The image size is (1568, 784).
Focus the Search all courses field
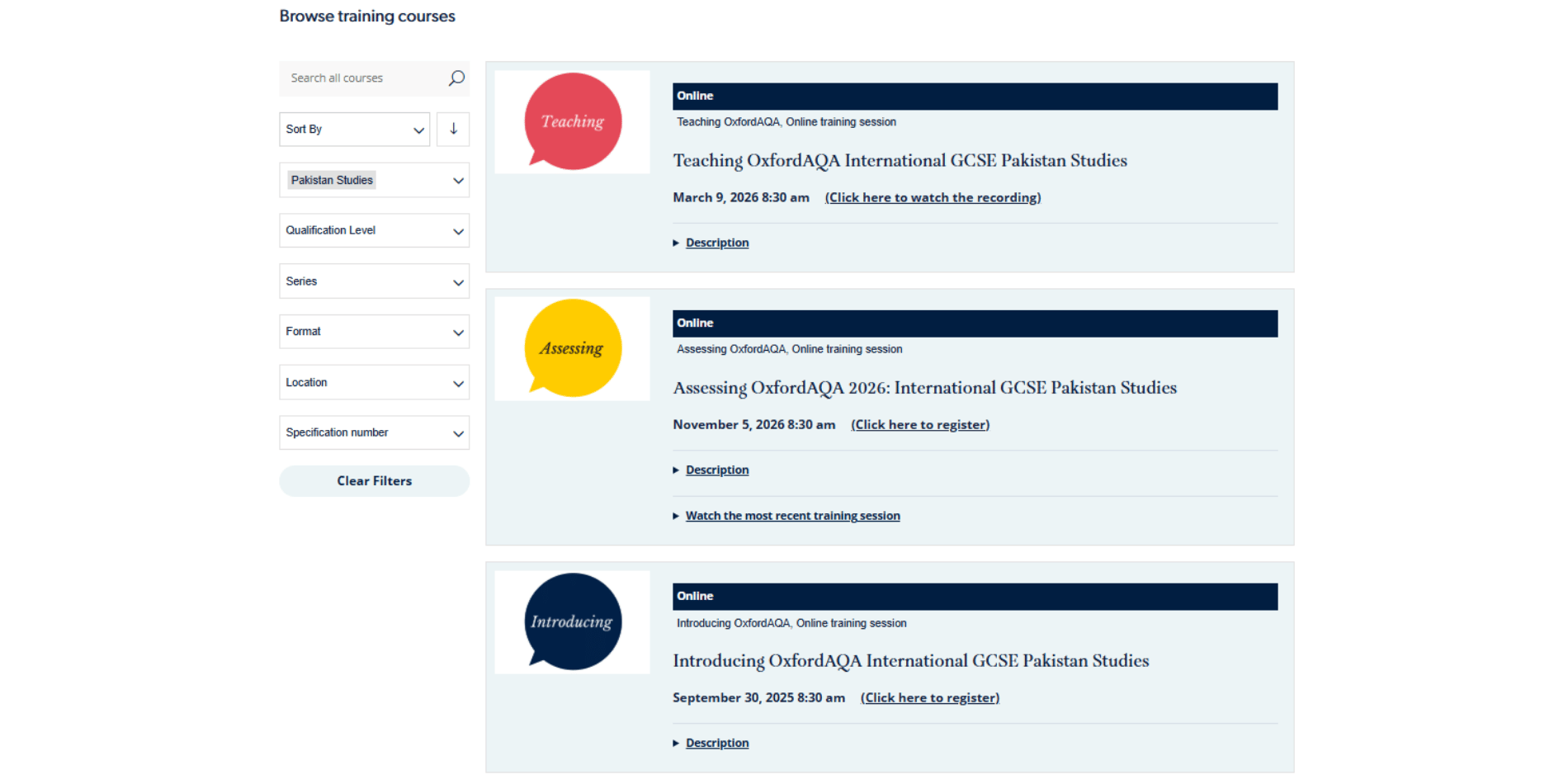[363, 78]
